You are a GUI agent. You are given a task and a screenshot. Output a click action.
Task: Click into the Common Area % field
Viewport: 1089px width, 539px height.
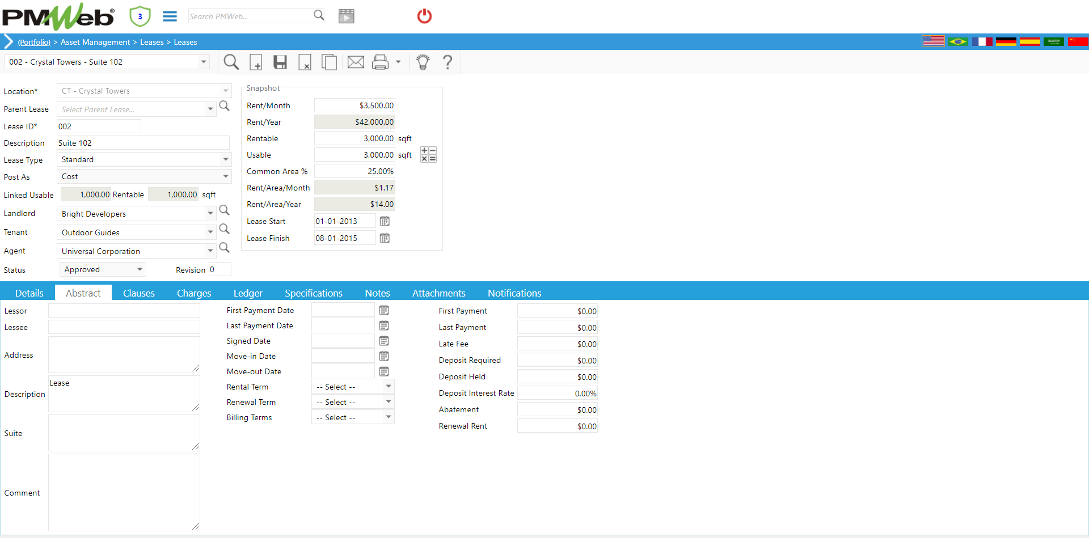pyautogui.click(x=355, y=171)
